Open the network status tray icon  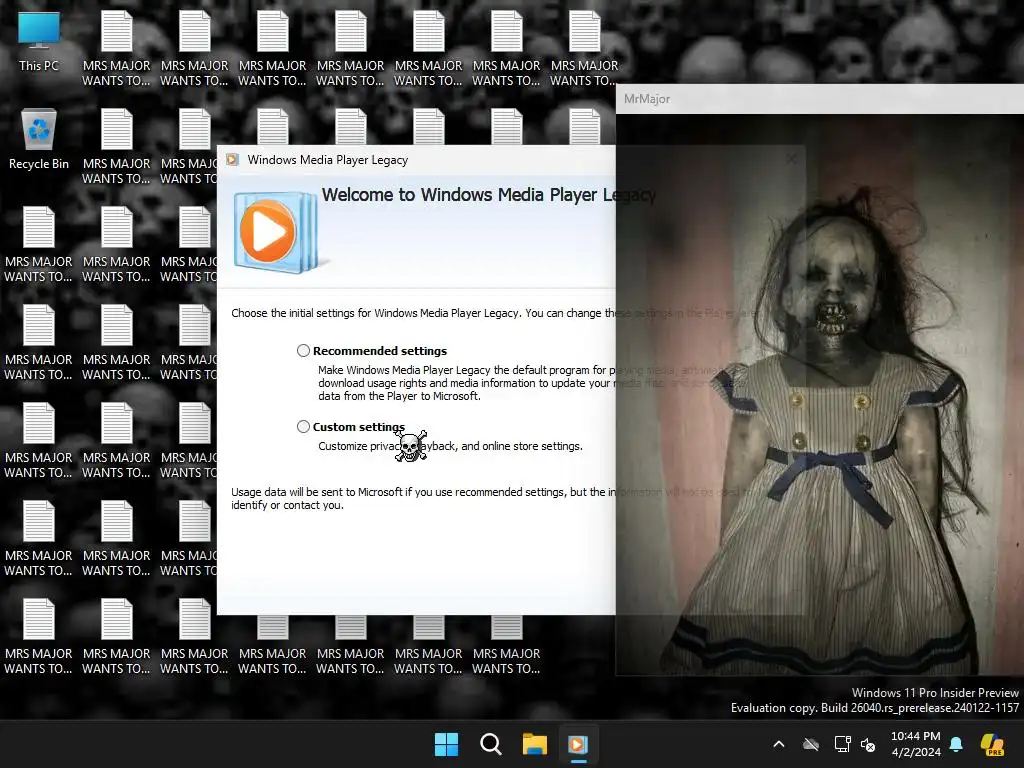(842, 744)
